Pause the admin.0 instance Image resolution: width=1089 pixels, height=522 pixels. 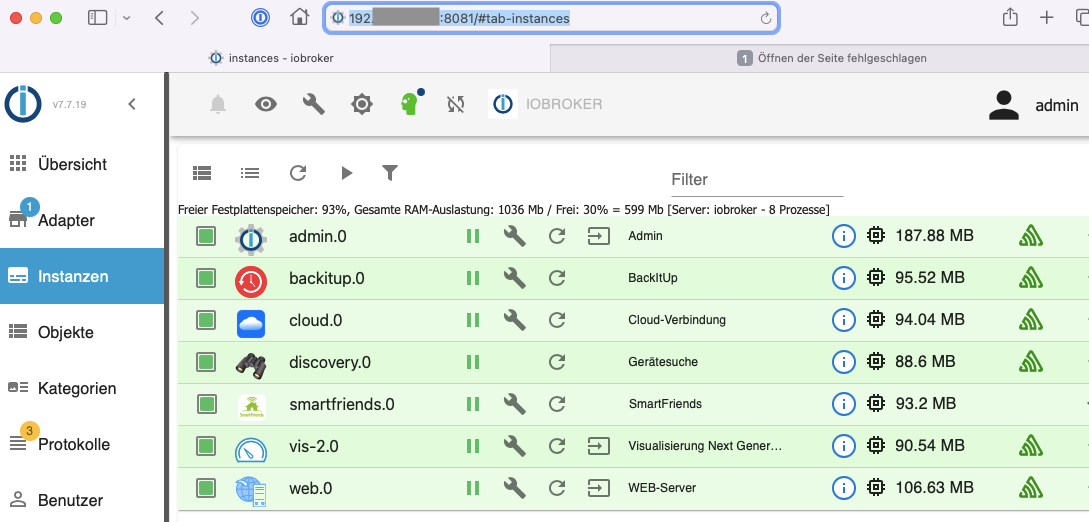point(473,236)
